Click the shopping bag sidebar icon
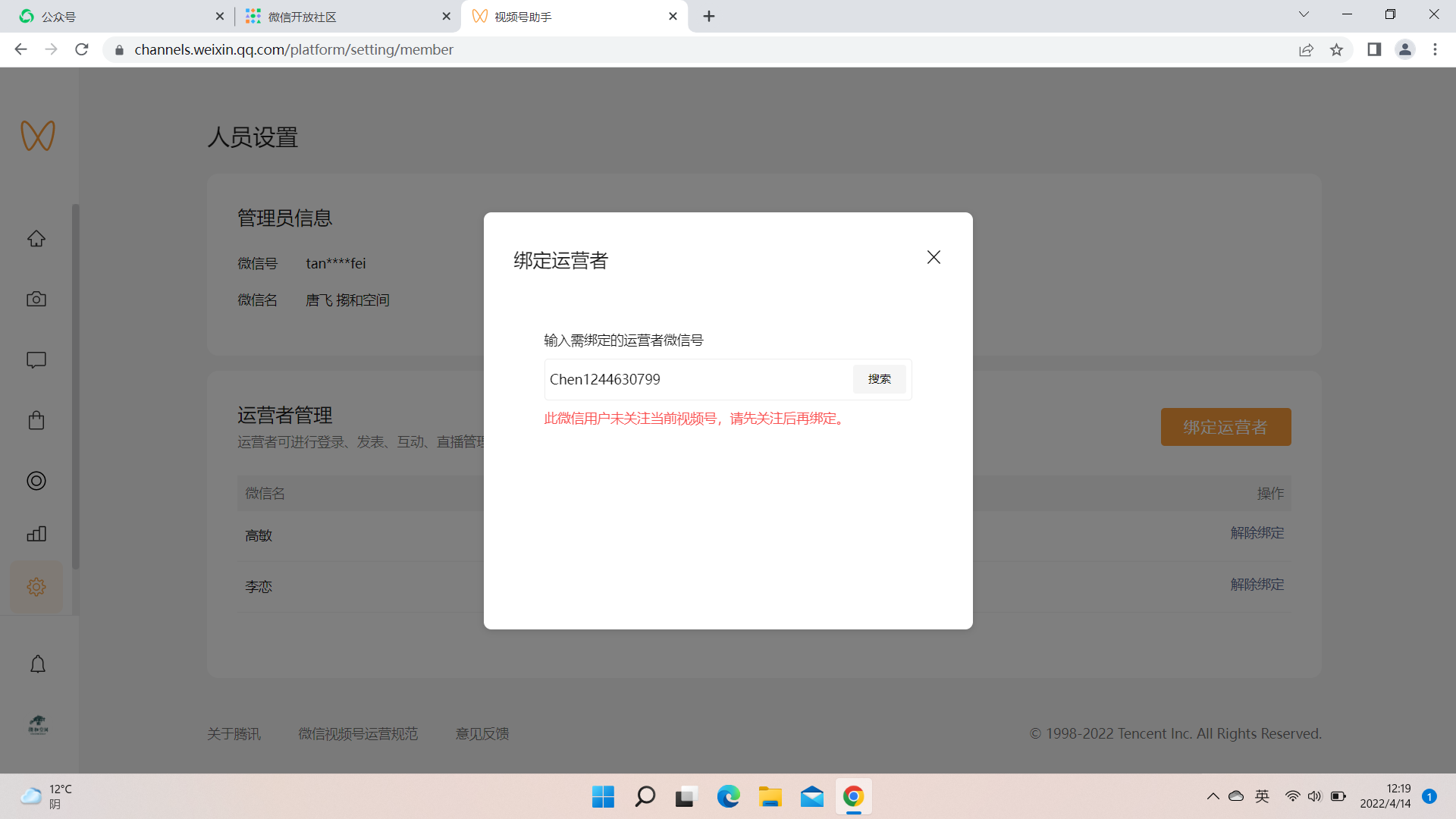Screen dimensions: 1456x819 [36, 421]
